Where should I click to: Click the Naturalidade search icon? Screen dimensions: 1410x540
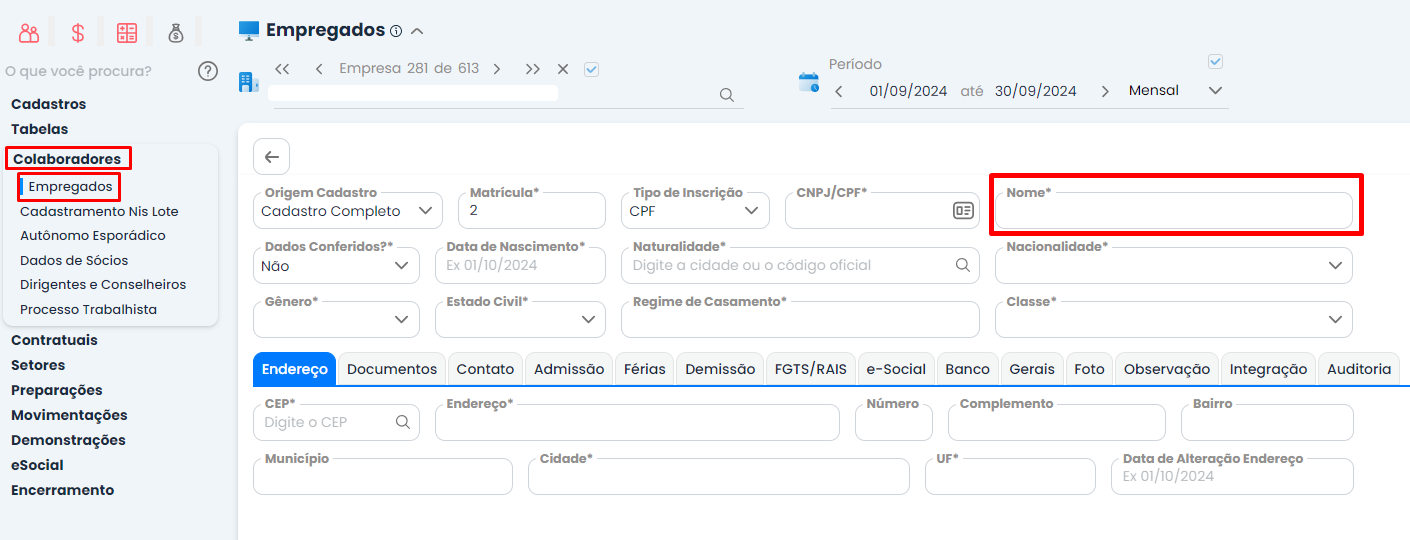click(963, 265)
